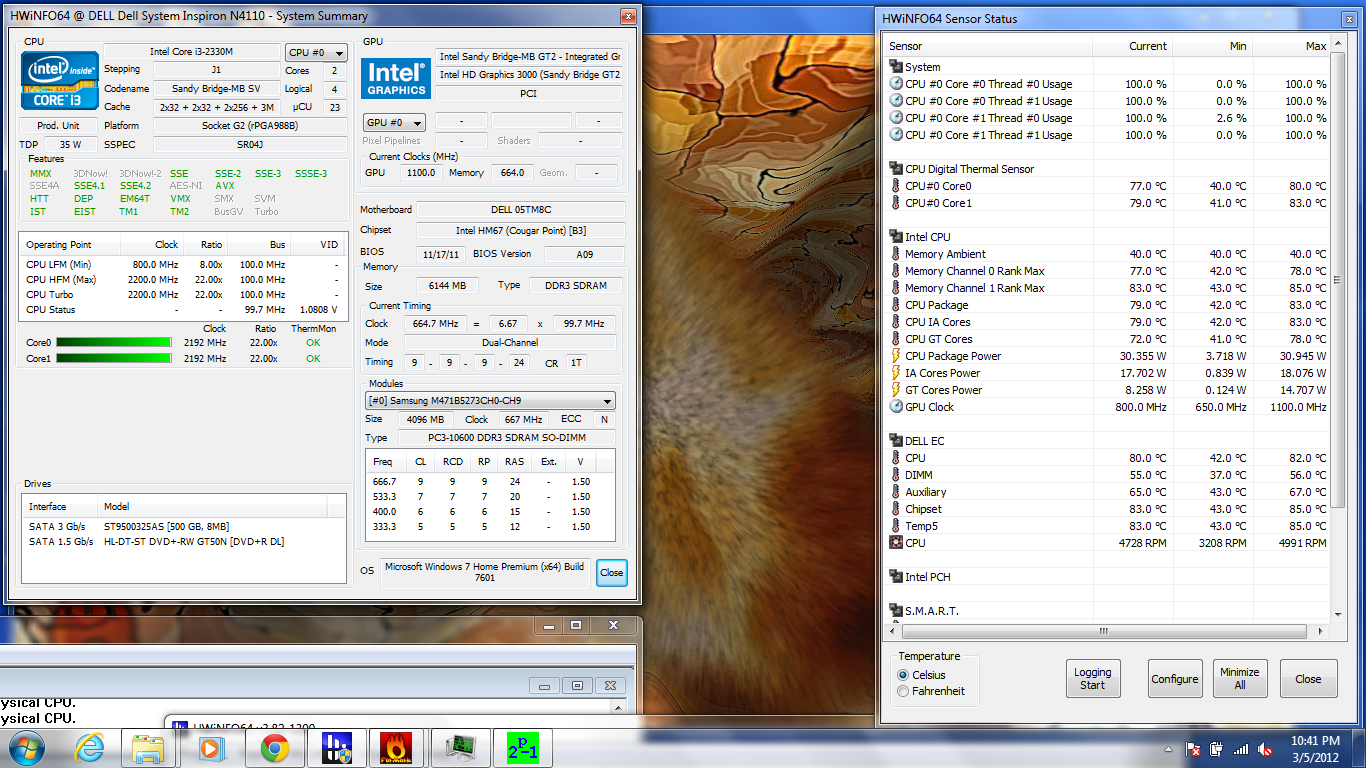The image size is (1366, 768).
Task: Click the thermometer icon beside Chipset sensor
Action: pos(896,509)
